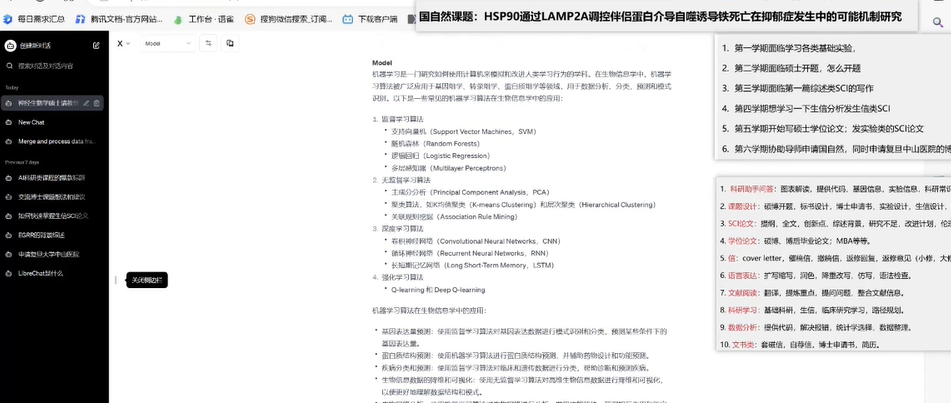Click the Previous 7 days section label

point(22,162)
